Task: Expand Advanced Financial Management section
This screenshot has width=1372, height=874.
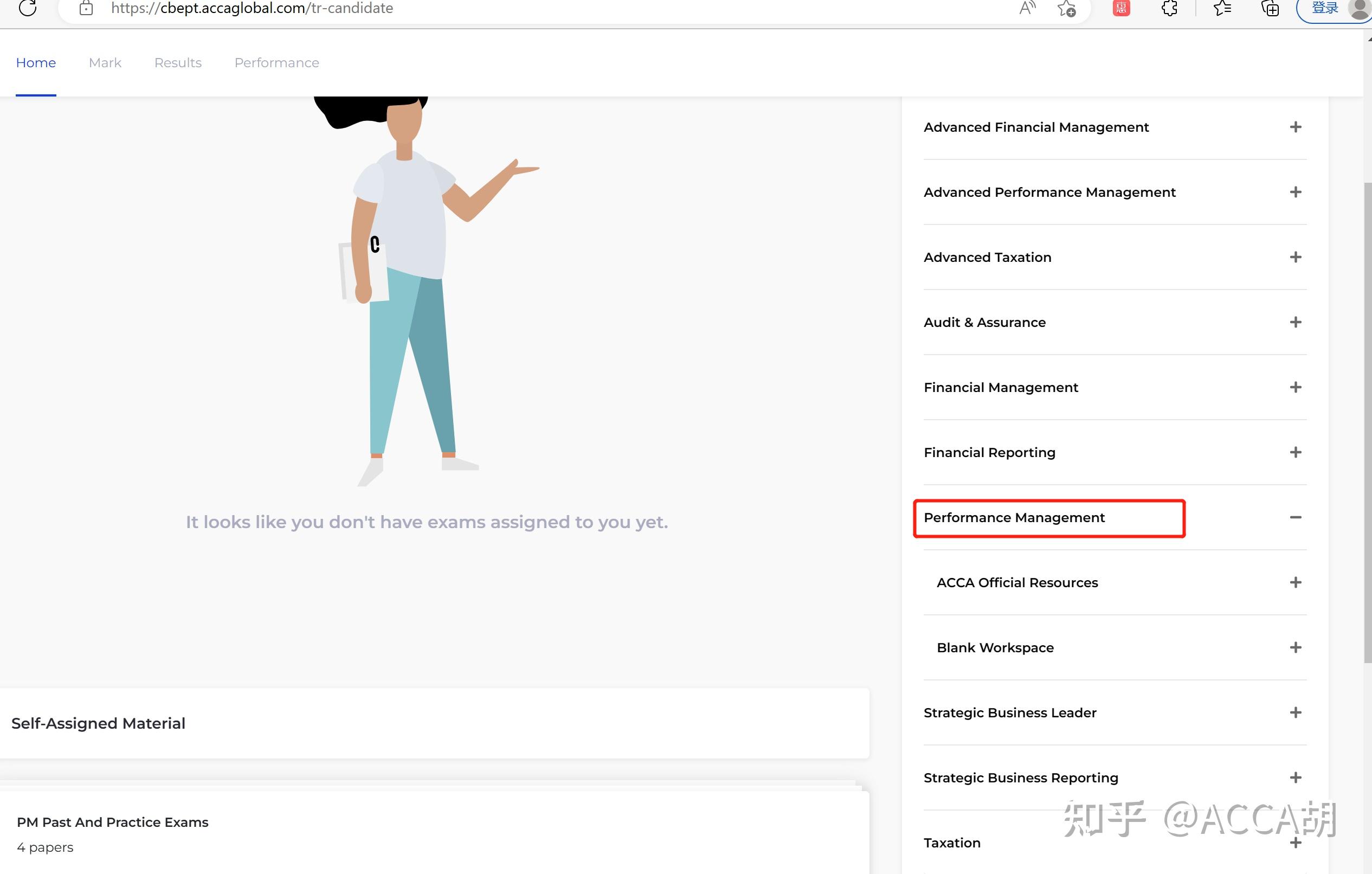Action: pos(1295,127)
